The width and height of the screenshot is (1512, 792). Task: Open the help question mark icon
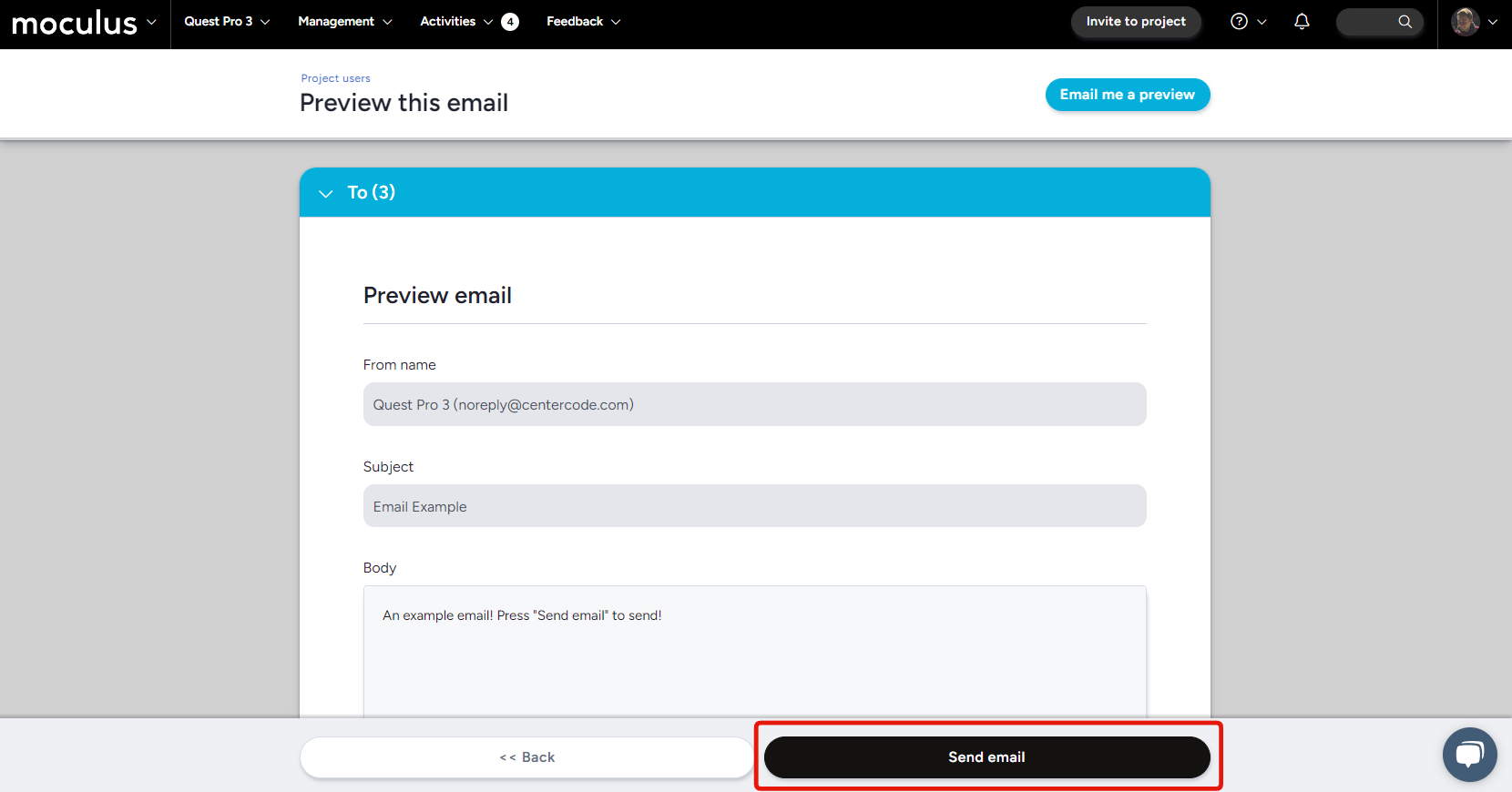(1239, 22)
